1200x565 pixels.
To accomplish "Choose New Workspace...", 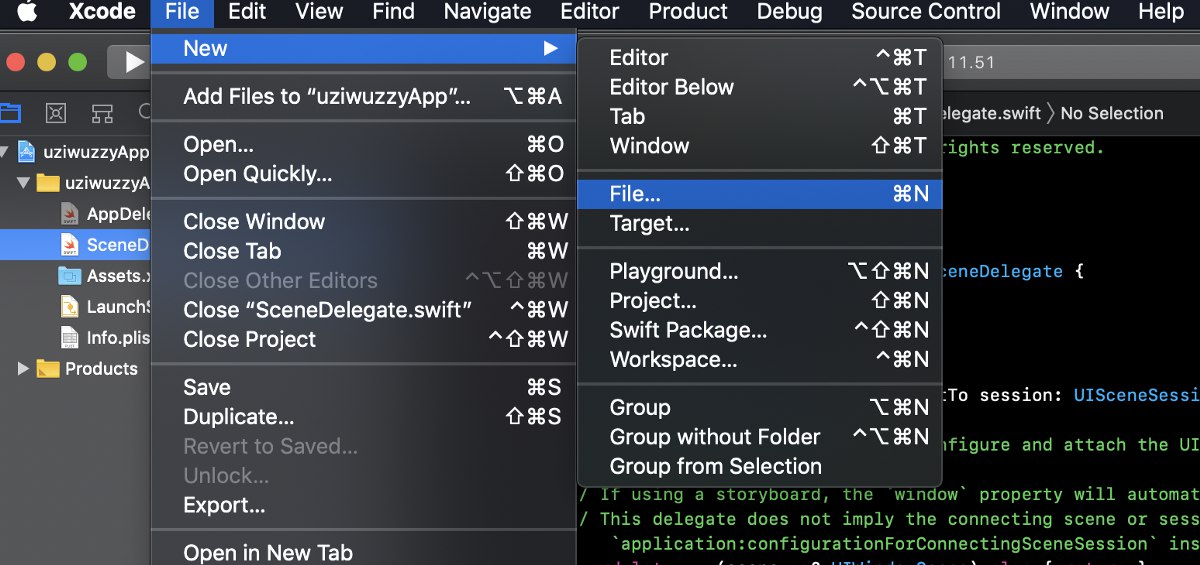I will [x=759, y=359].
